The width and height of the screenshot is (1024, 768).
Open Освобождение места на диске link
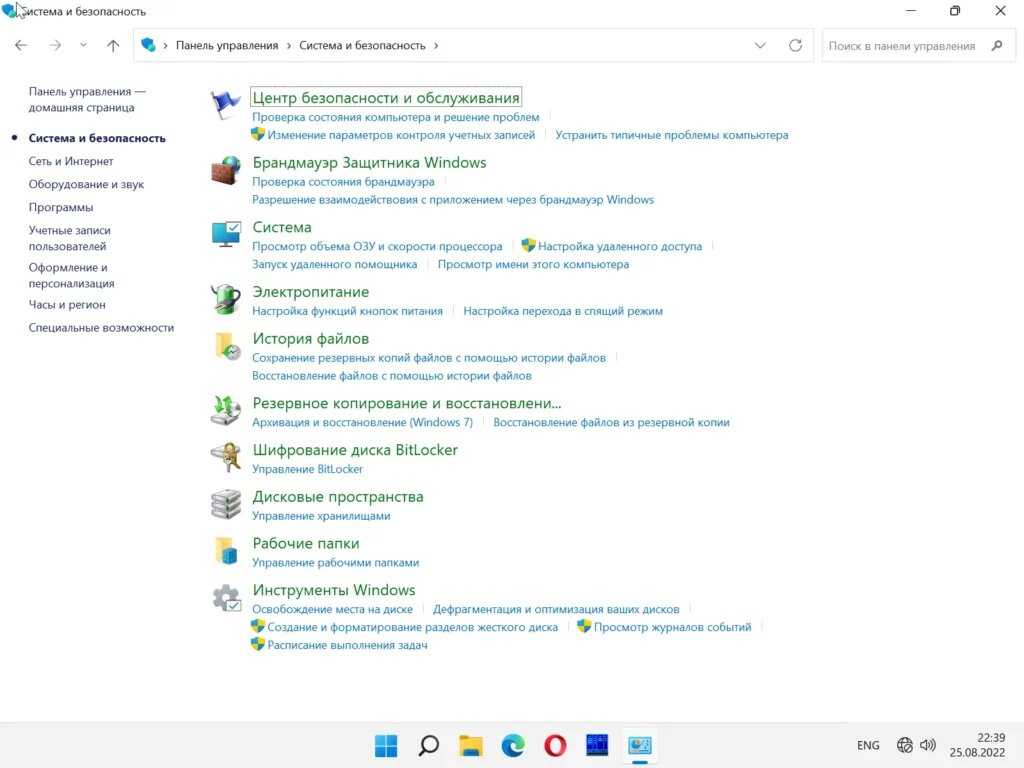point(332,609)
